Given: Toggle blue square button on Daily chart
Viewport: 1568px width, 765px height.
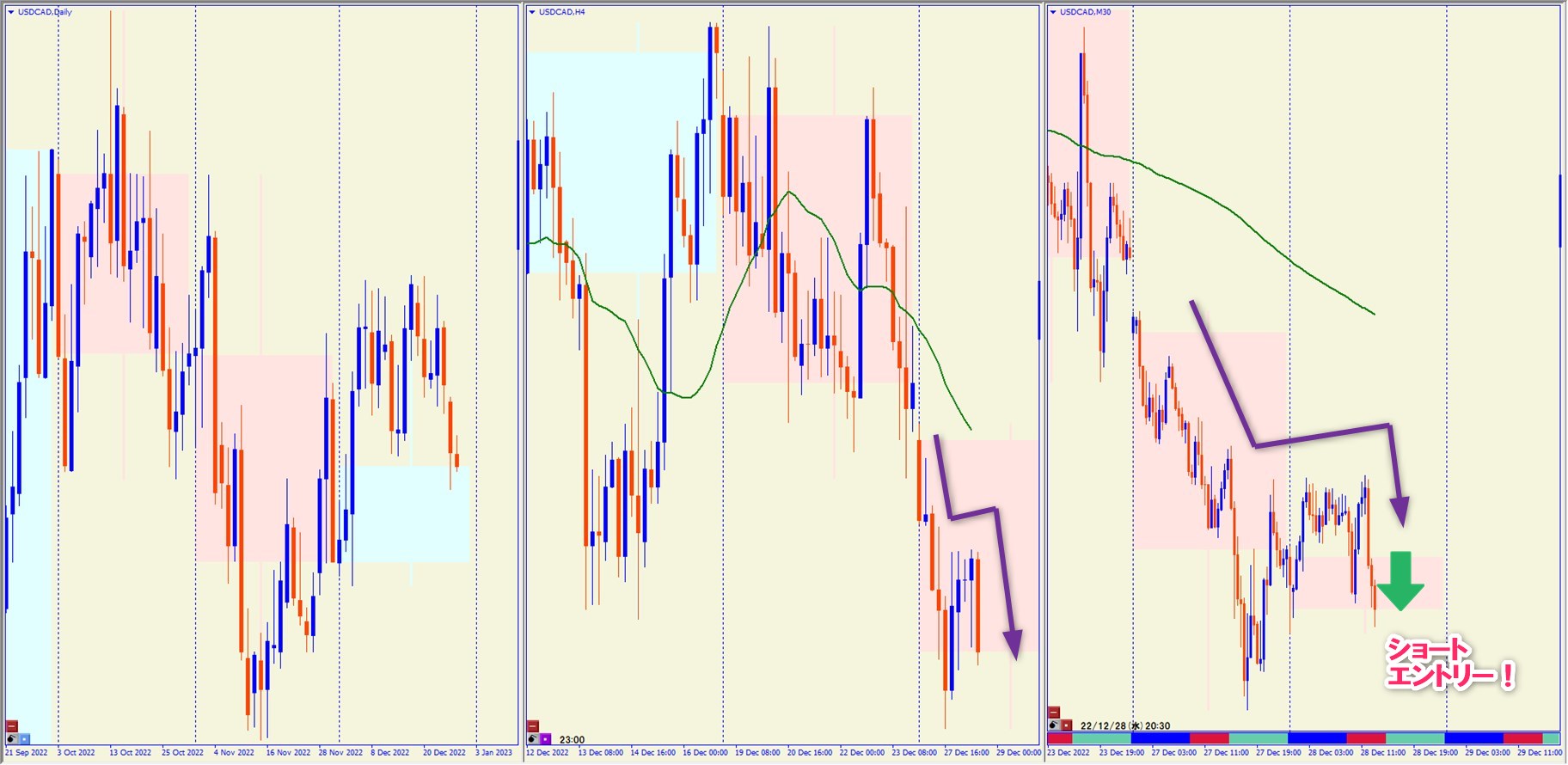Looking at the screenshot, I should [24, 738].
